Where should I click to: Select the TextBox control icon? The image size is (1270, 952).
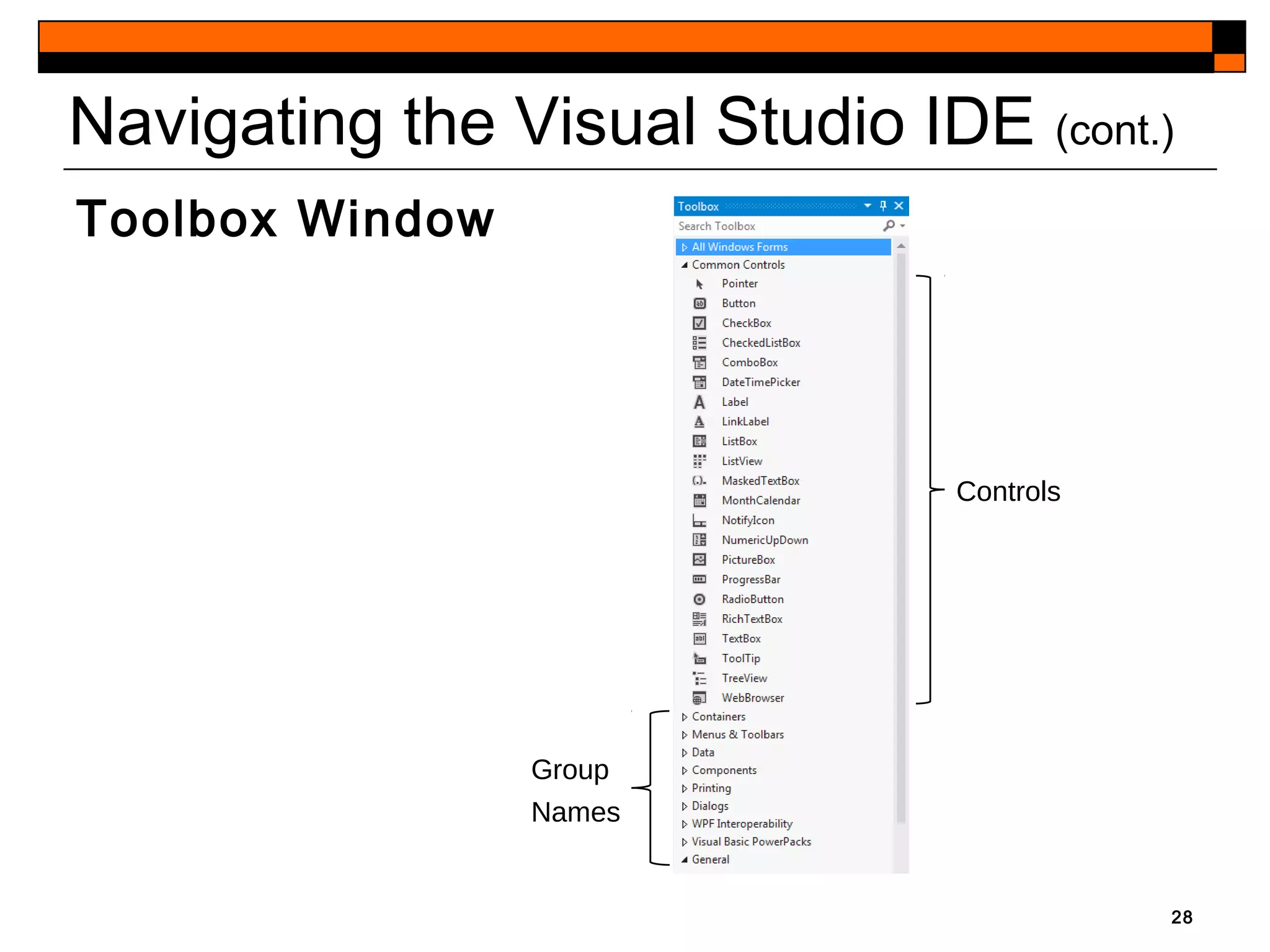pyautogui.click(x=699, y=639)
